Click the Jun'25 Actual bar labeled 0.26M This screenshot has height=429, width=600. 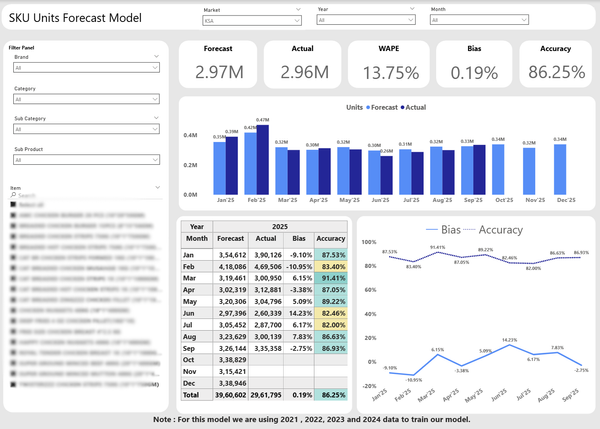tap(386, 175)
